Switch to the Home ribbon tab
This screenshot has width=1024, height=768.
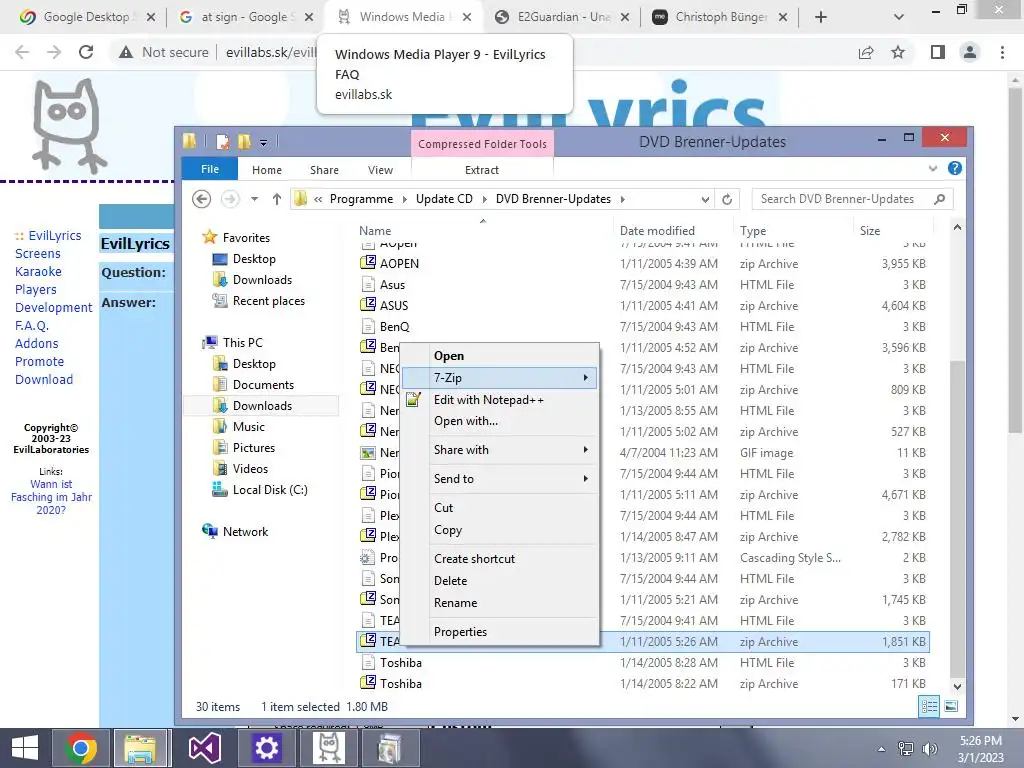coord(267,170)
